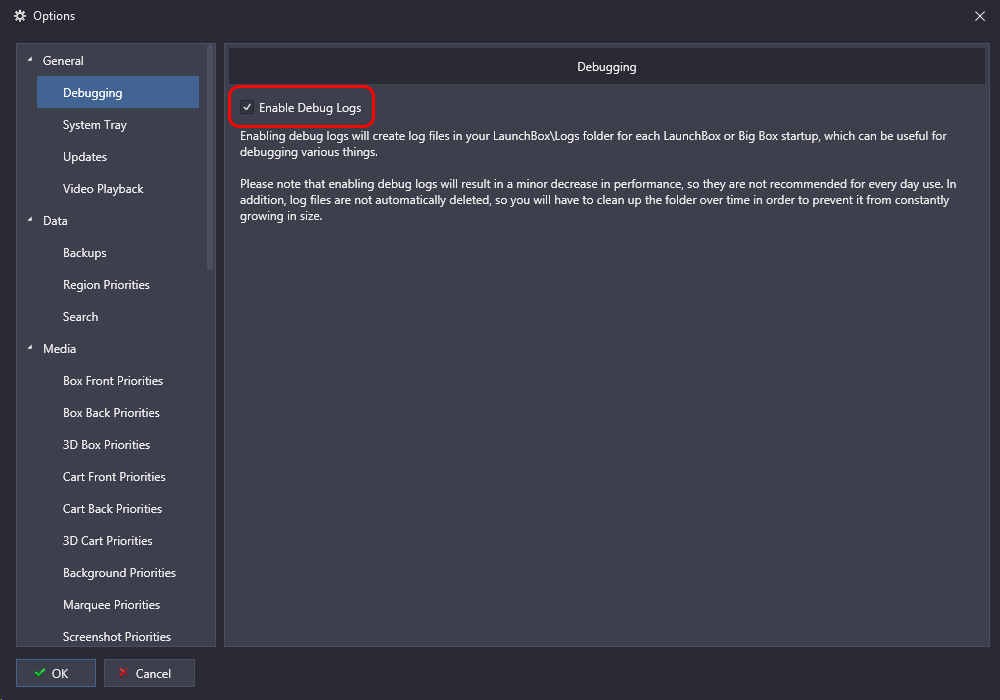Click the red X icon on Cancel button
The height and width of the screenshot is (700, 1000).
point(124,673)
